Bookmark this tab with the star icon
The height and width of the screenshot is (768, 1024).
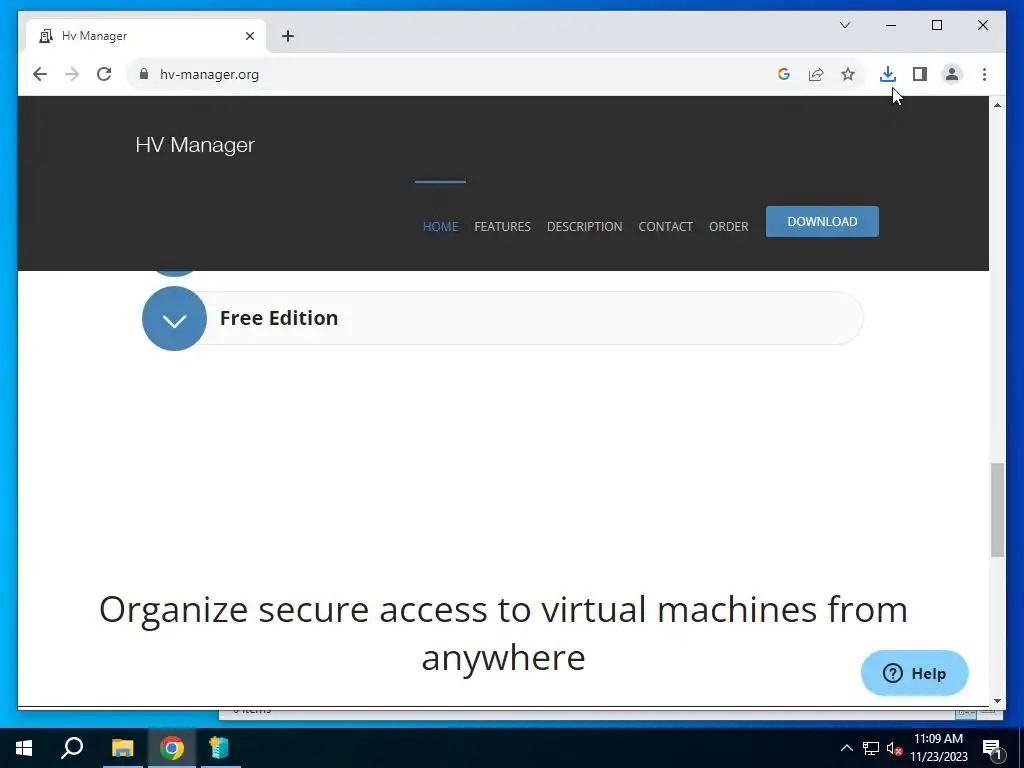point(848,74)
